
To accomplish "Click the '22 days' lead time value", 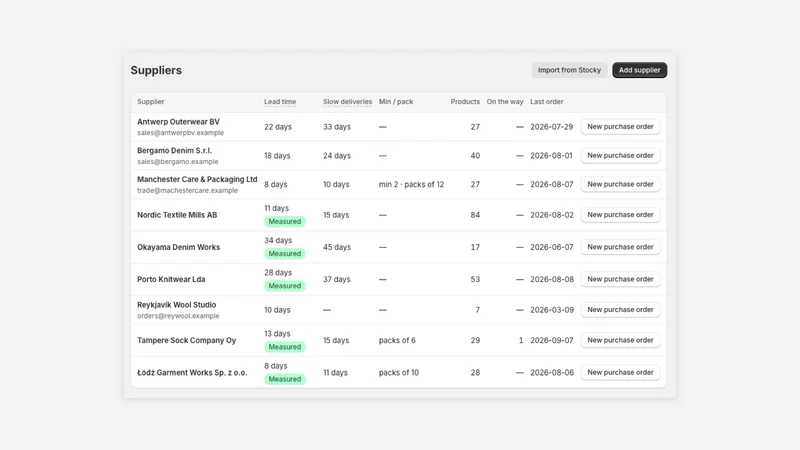I will click(x=278, y=127).
